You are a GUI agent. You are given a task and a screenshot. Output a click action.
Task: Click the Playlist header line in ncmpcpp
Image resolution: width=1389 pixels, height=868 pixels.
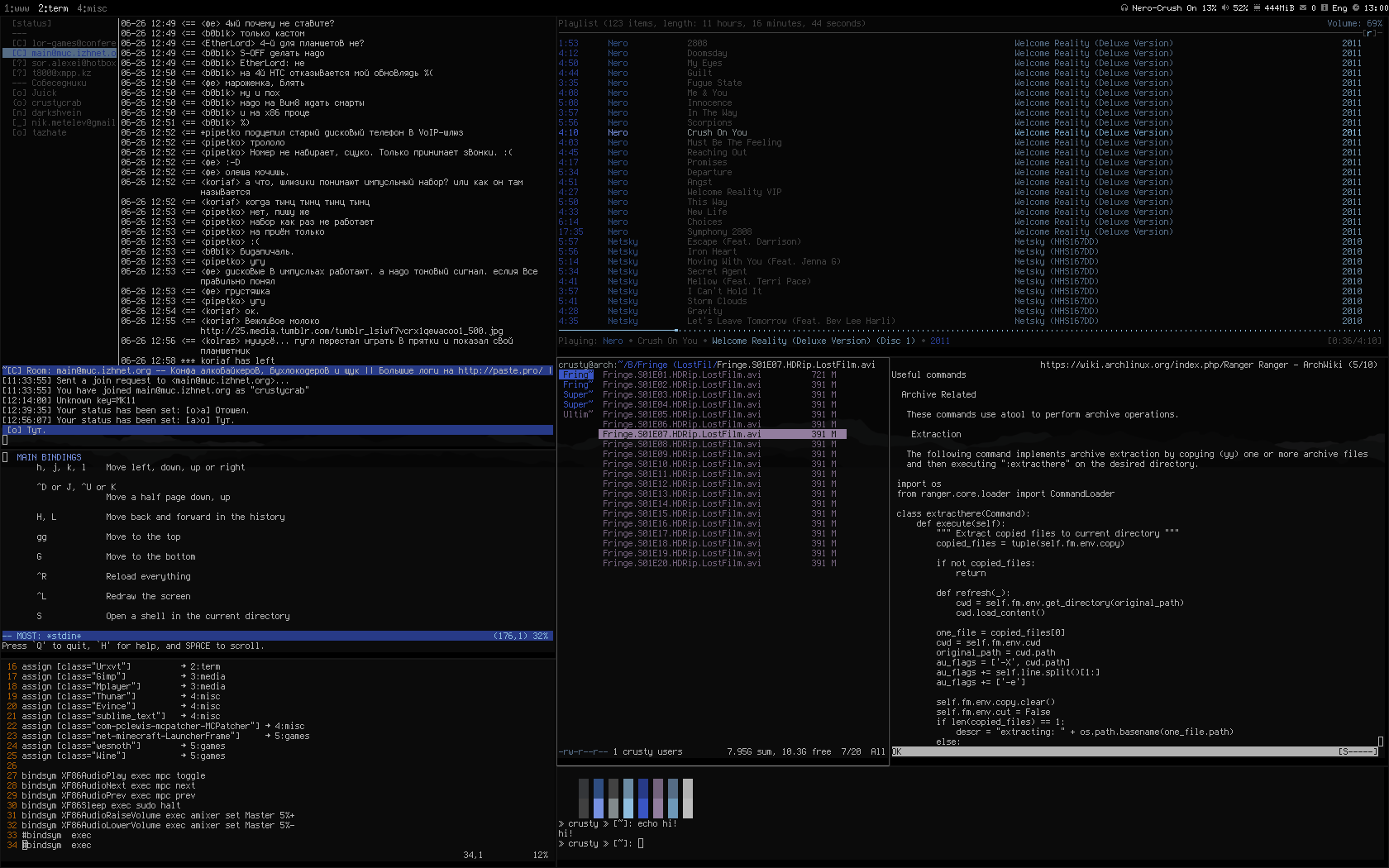point(712,23)
